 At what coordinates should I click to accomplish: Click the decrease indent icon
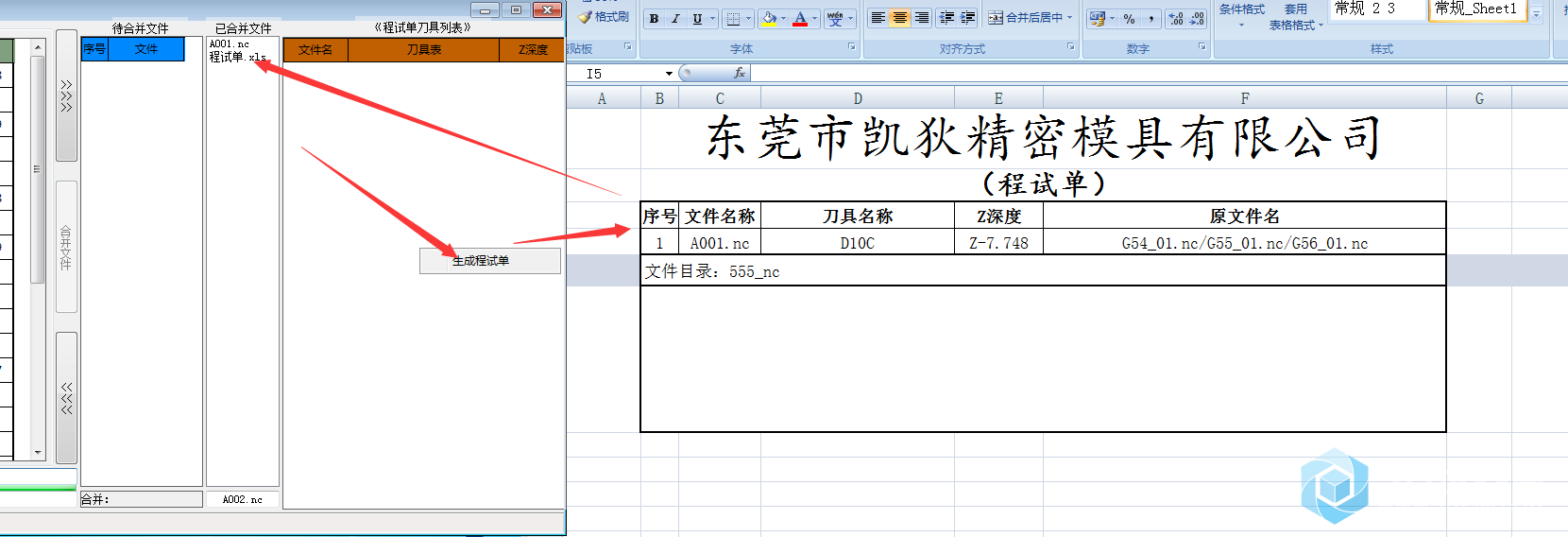(x=946, y=18)
